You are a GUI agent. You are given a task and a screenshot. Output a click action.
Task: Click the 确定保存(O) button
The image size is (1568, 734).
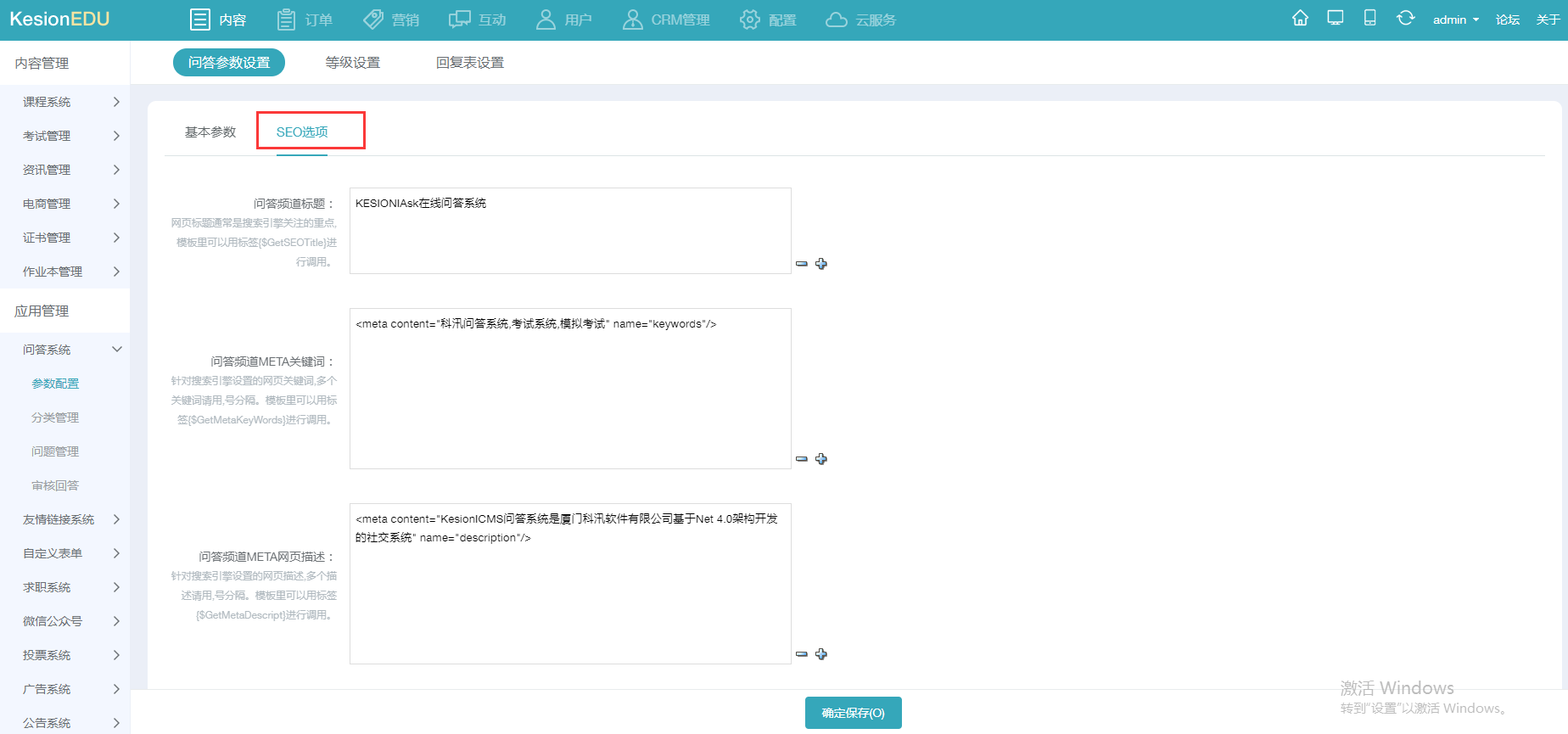point(853,713)
